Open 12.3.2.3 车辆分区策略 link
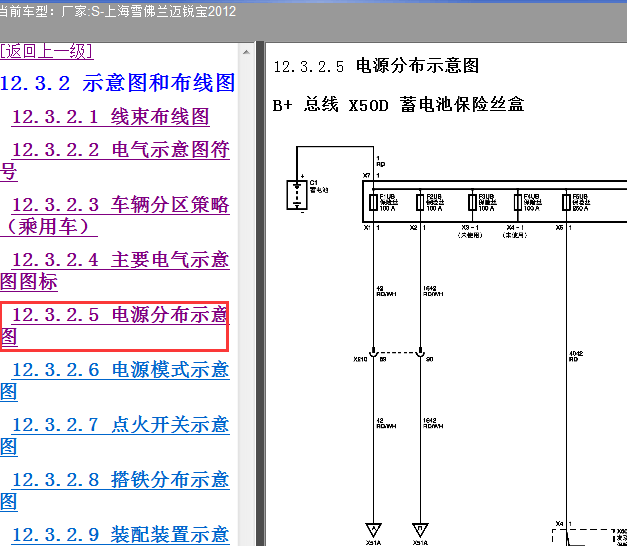 click(115, 216)
